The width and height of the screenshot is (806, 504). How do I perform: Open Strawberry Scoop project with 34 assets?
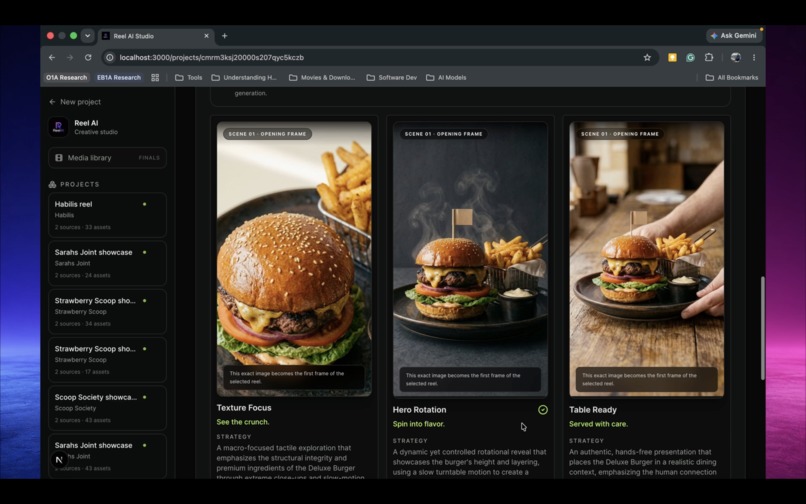pos(107,312)
